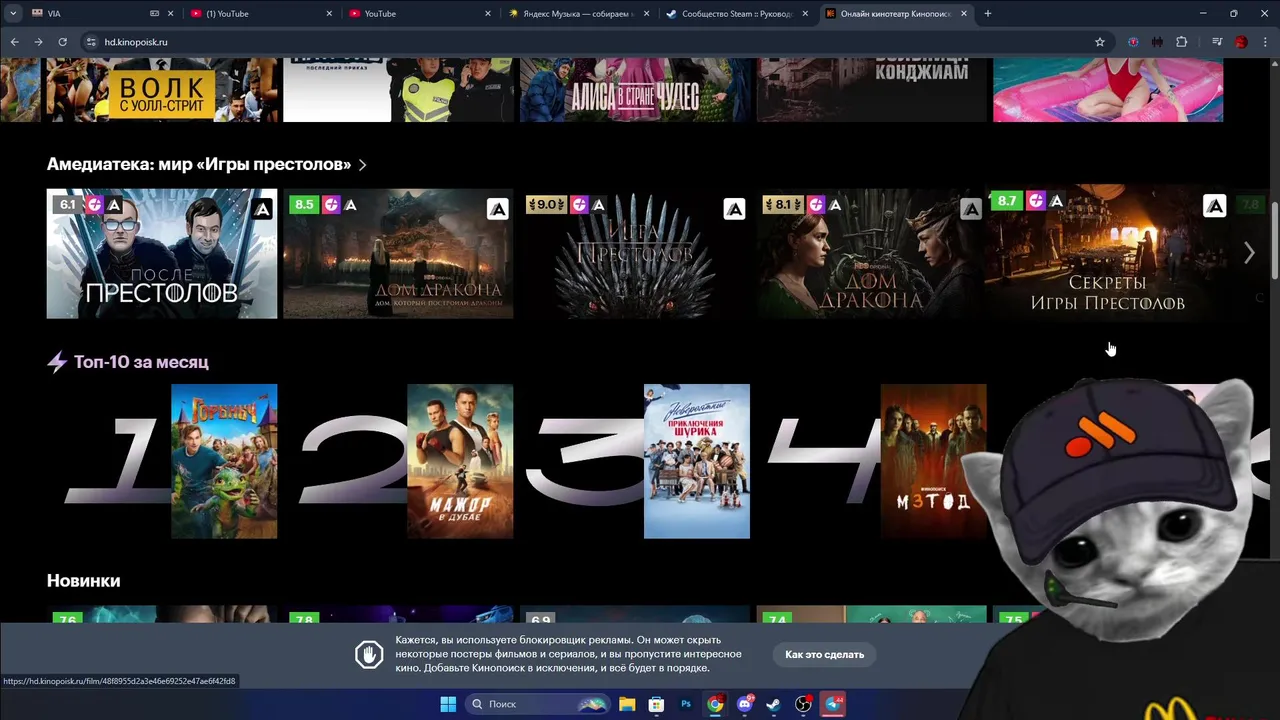Open the 'Игра престолов' card rated 9.0

[x=634, y=254]
